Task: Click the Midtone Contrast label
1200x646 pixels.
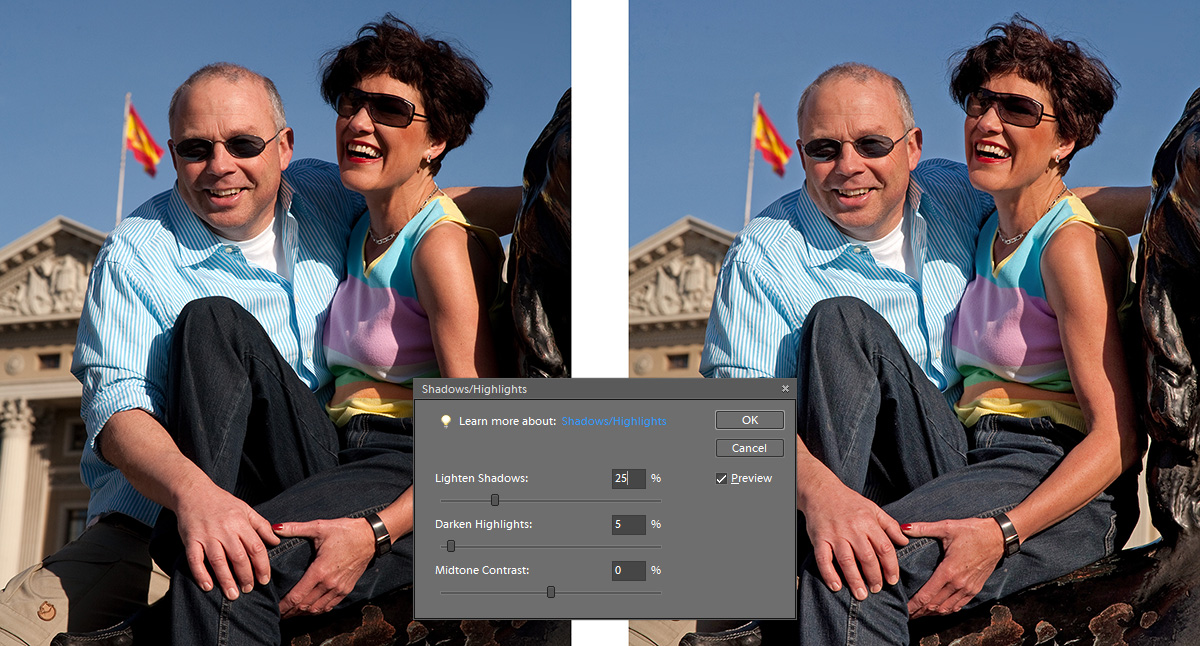Action: pos(481,571)
